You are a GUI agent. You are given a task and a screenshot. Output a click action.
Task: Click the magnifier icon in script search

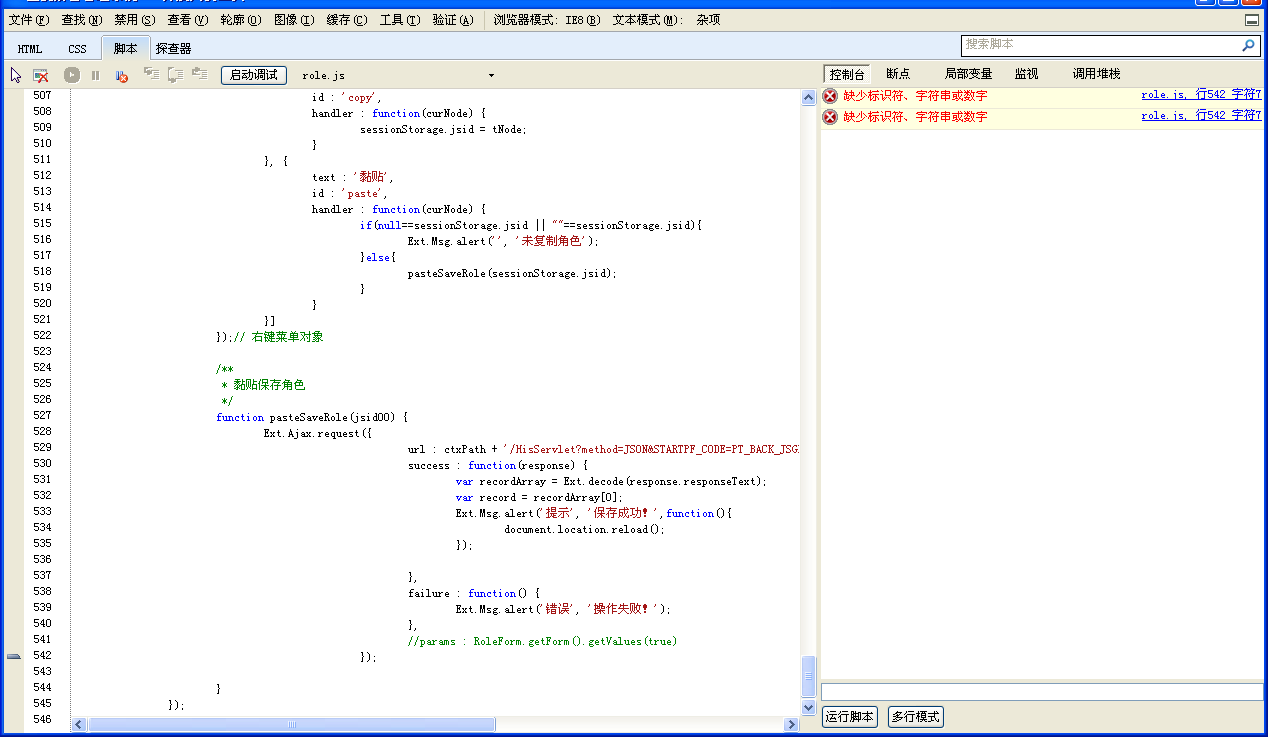(x=1248, y=46)
